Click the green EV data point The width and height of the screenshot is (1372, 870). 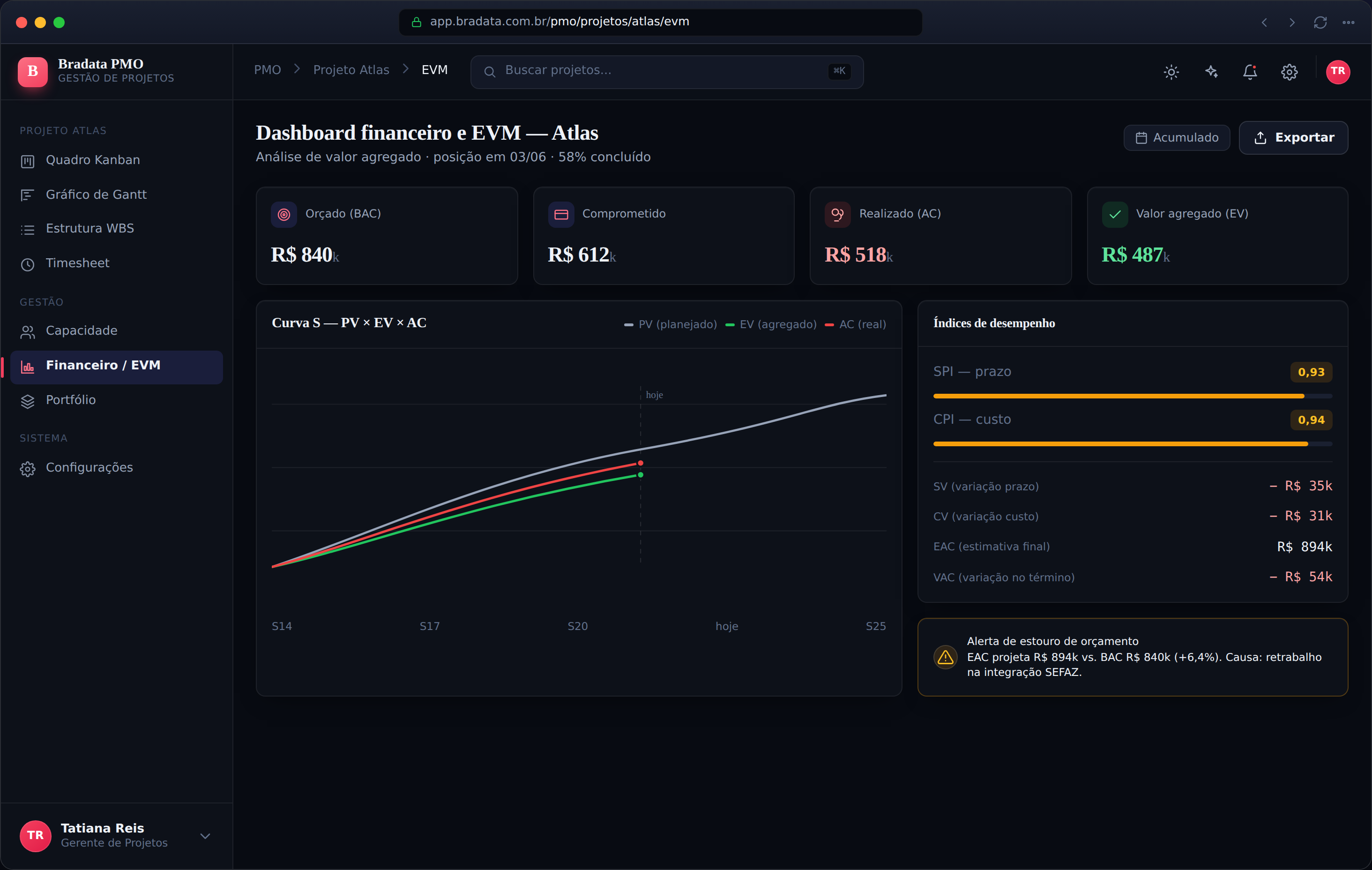pos(641,475)
